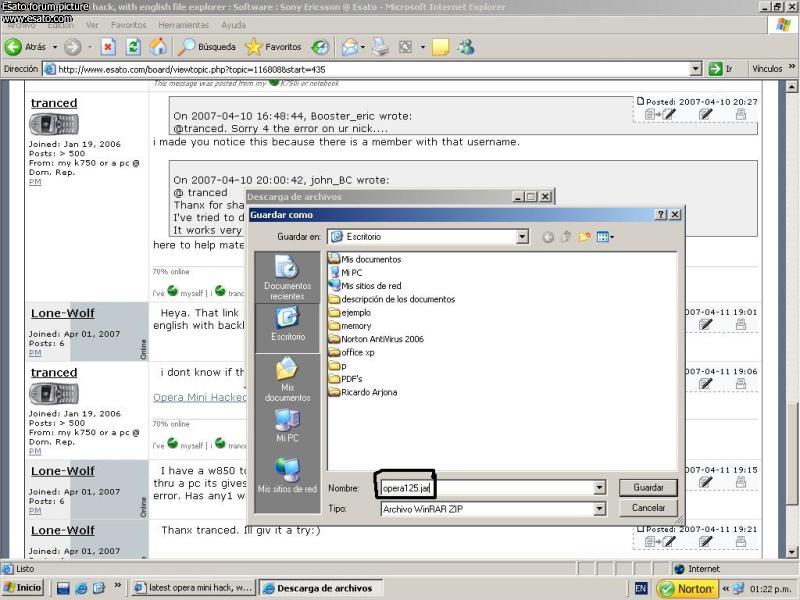Image resolution: width=800 pixels, height=600 pixels.
Task: Stop page loading with the red X icon
Action: point(108,47)
